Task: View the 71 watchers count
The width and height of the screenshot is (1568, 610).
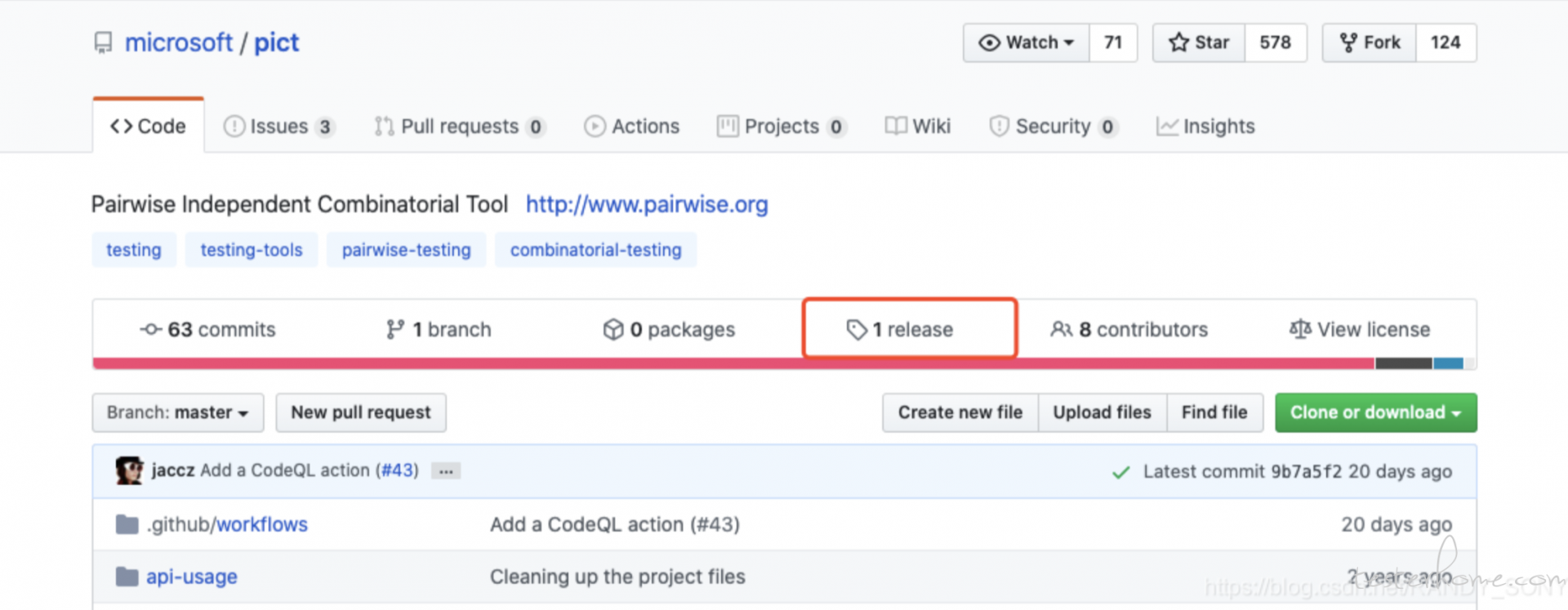Action: tap(1113, 42)
